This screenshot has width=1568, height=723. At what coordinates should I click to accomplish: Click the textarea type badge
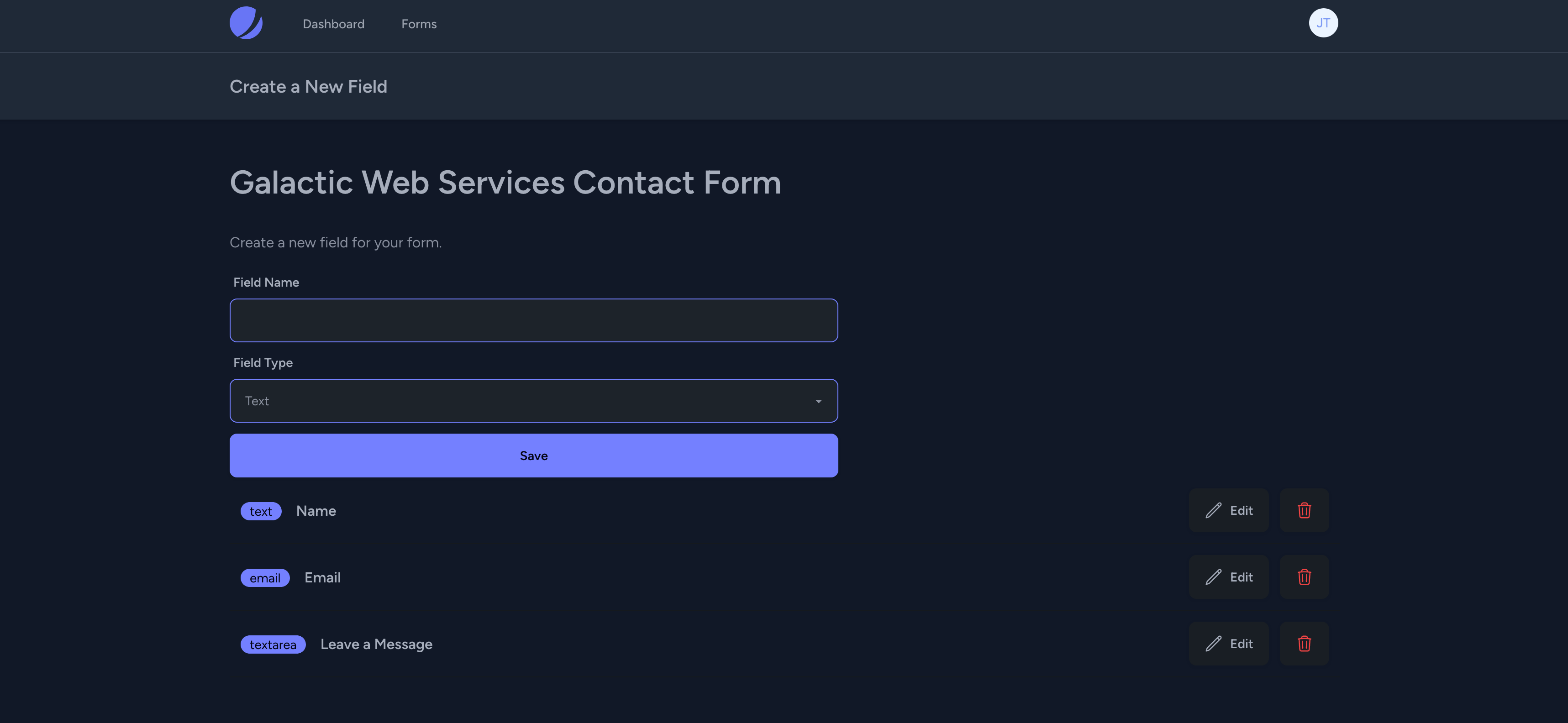click(273, 644)
